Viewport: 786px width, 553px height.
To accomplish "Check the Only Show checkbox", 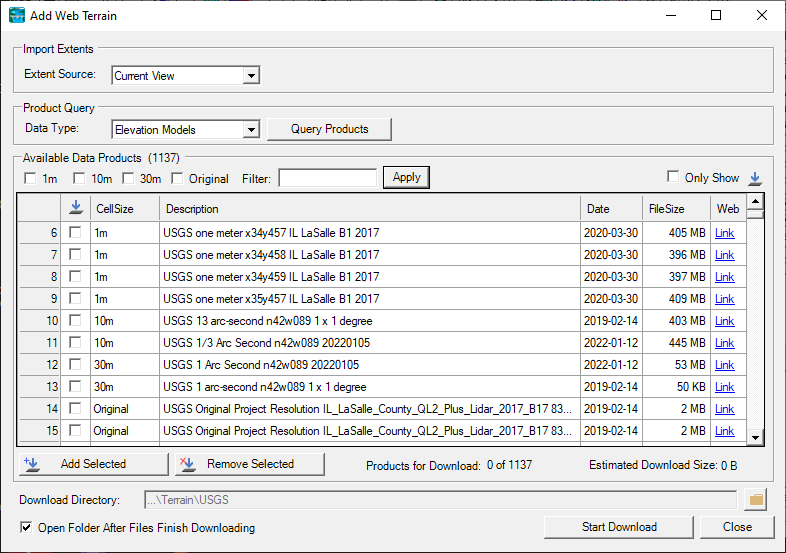I will coord(673,177).
